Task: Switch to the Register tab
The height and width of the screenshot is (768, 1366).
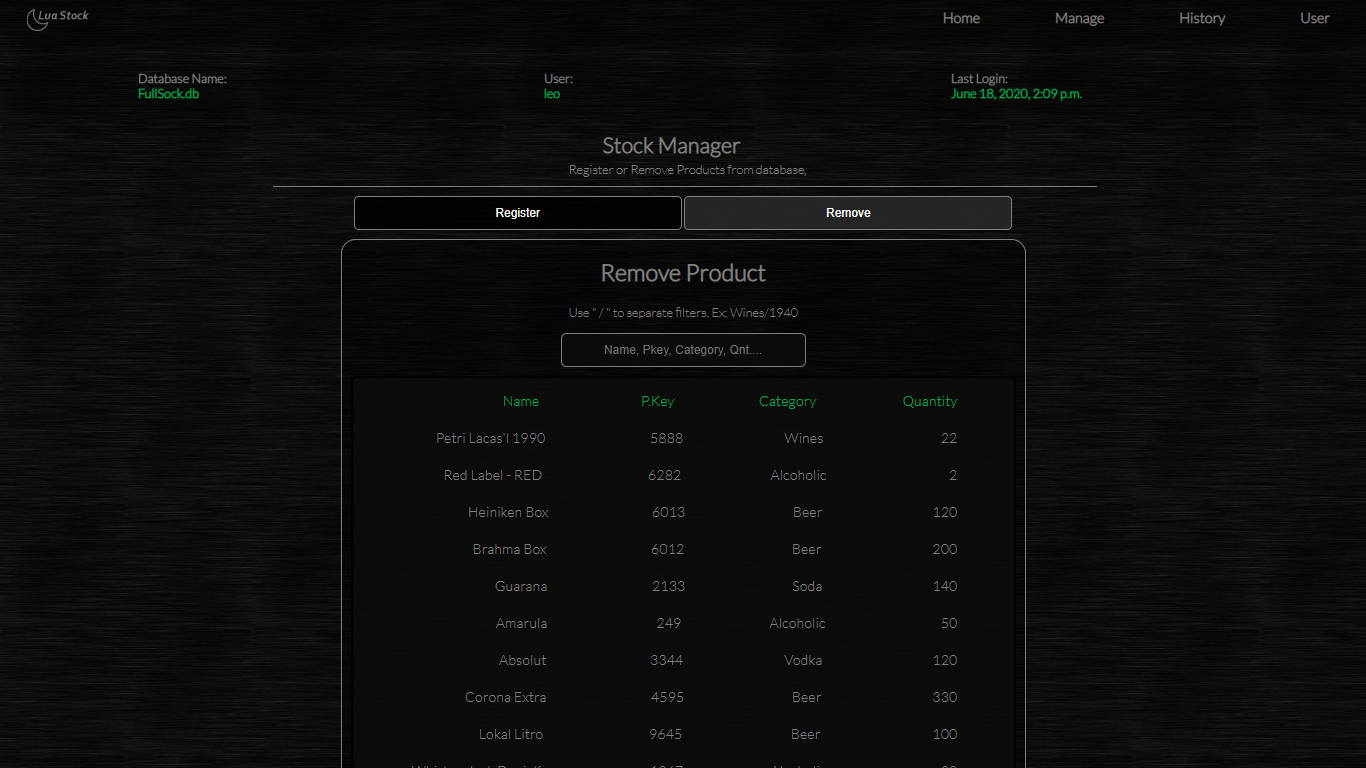Action: tap(517, 213)
